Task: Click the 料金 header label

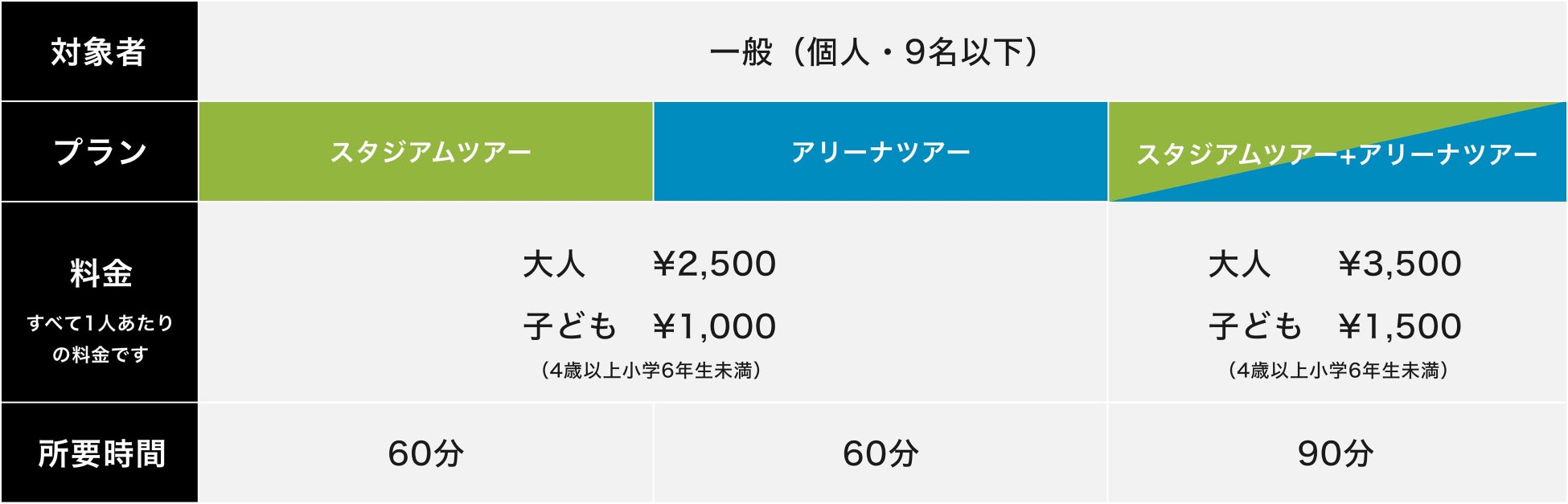Action: 101,273
